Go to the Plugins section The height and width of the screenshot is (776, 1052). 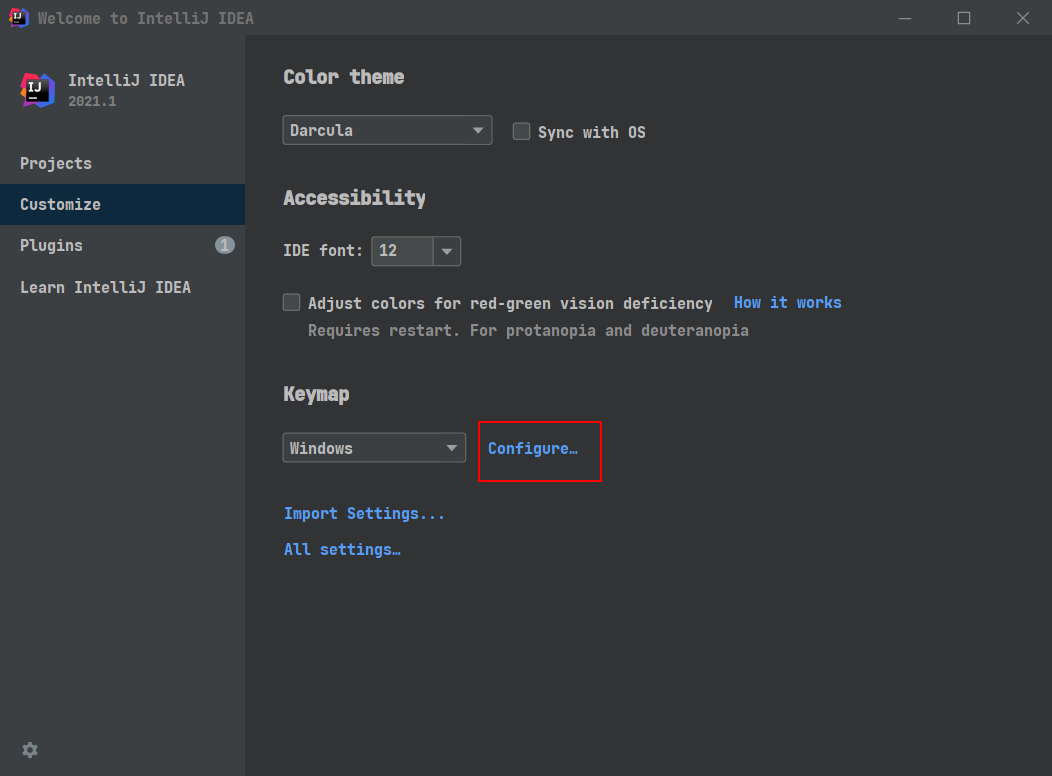(x=122, y=245)
